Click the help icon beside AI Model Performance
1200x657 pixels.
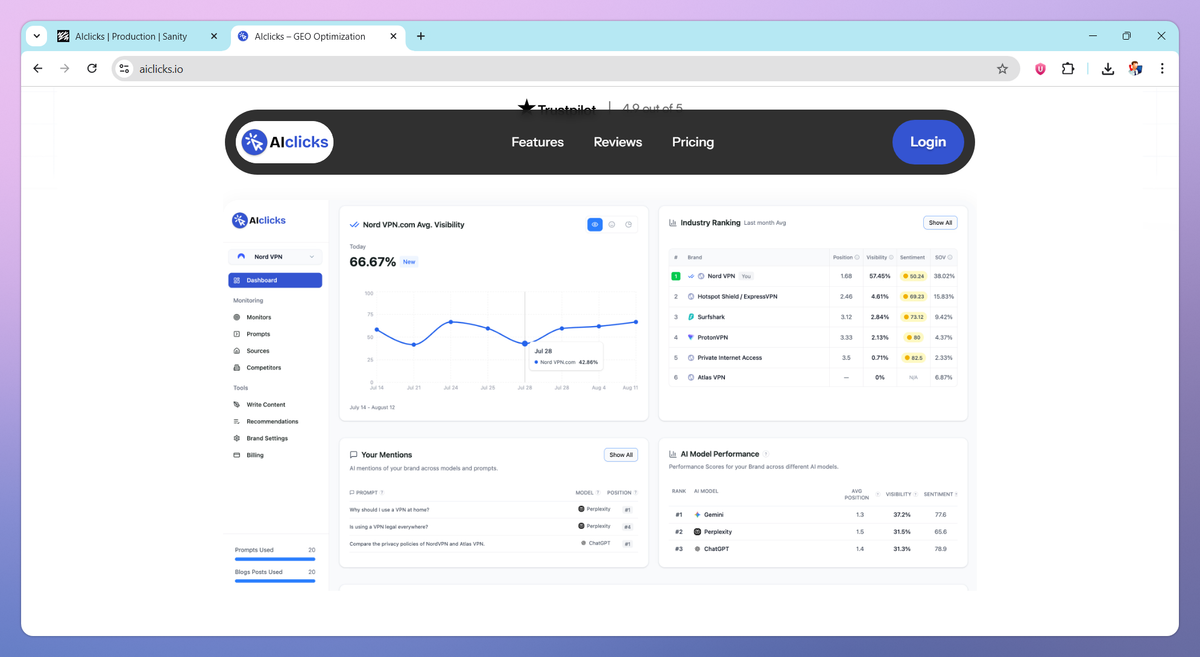(x=766, y=454)
